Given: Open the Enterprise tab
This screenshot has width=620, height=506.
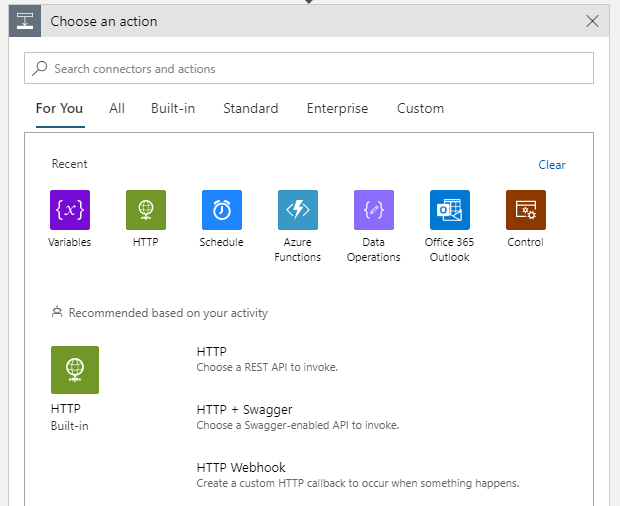Looking at the screenshot, I should point(337,109).
